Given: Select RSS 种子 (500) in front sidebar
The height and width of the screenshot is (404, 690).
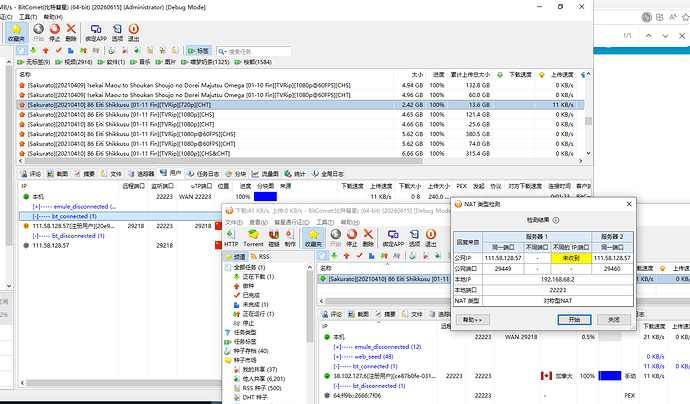Looking at the screenshot, I should 261,388.
